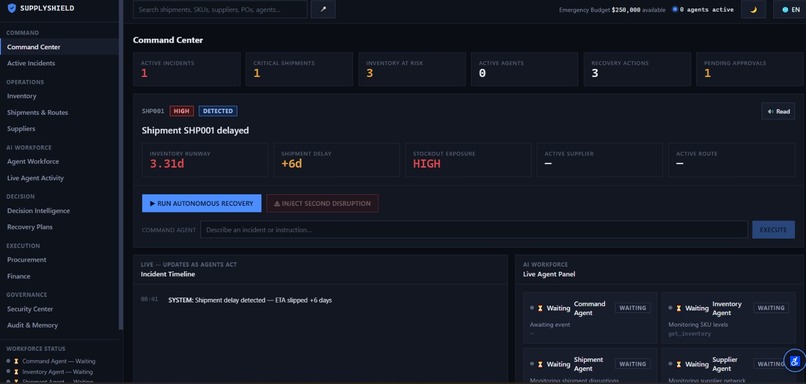Click the sidebar vertical scrollbar
Screen dimensions: 806x384
[121, 164]
